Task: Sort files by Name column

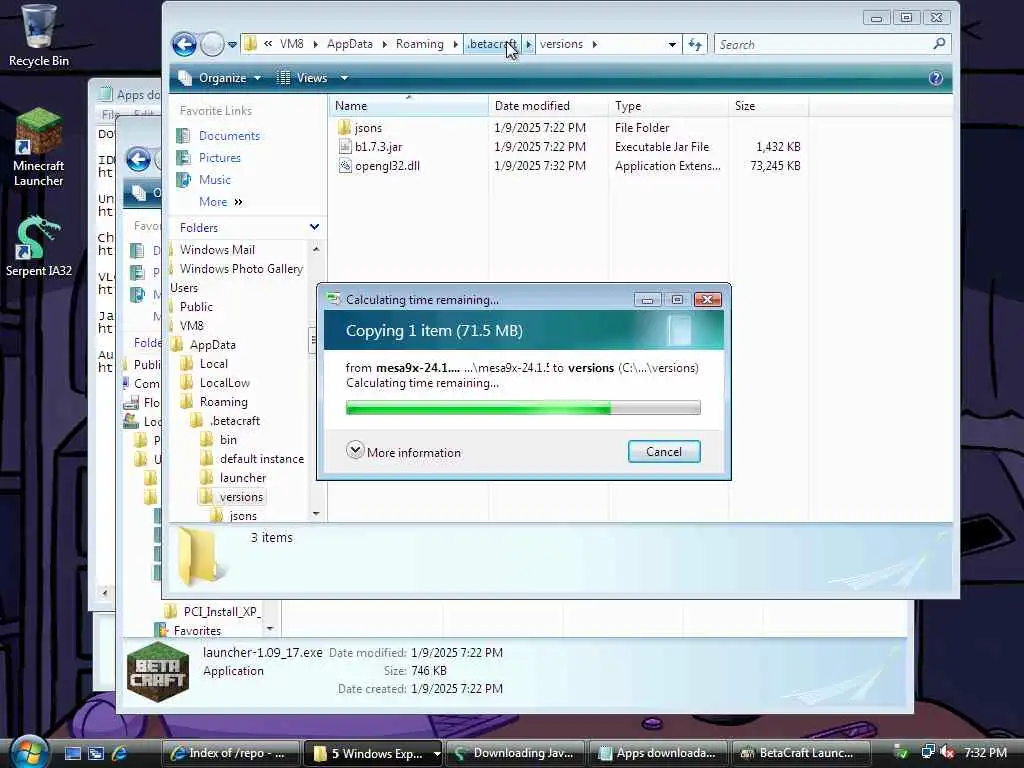Action: 408,106
